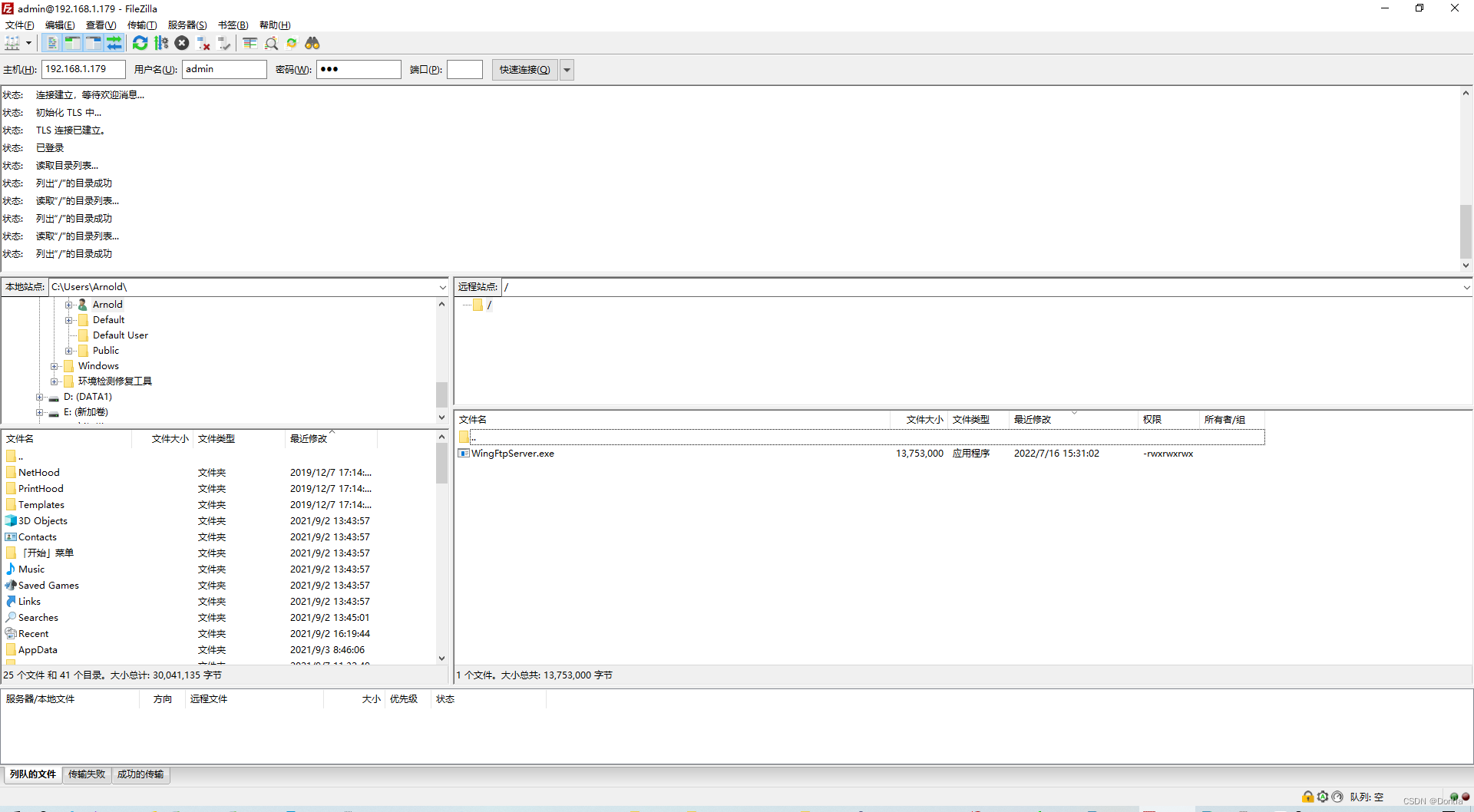Viewport: 1474px width, 812px height.
Task: Search for files with binoculars icon
Action: point(312,43)
